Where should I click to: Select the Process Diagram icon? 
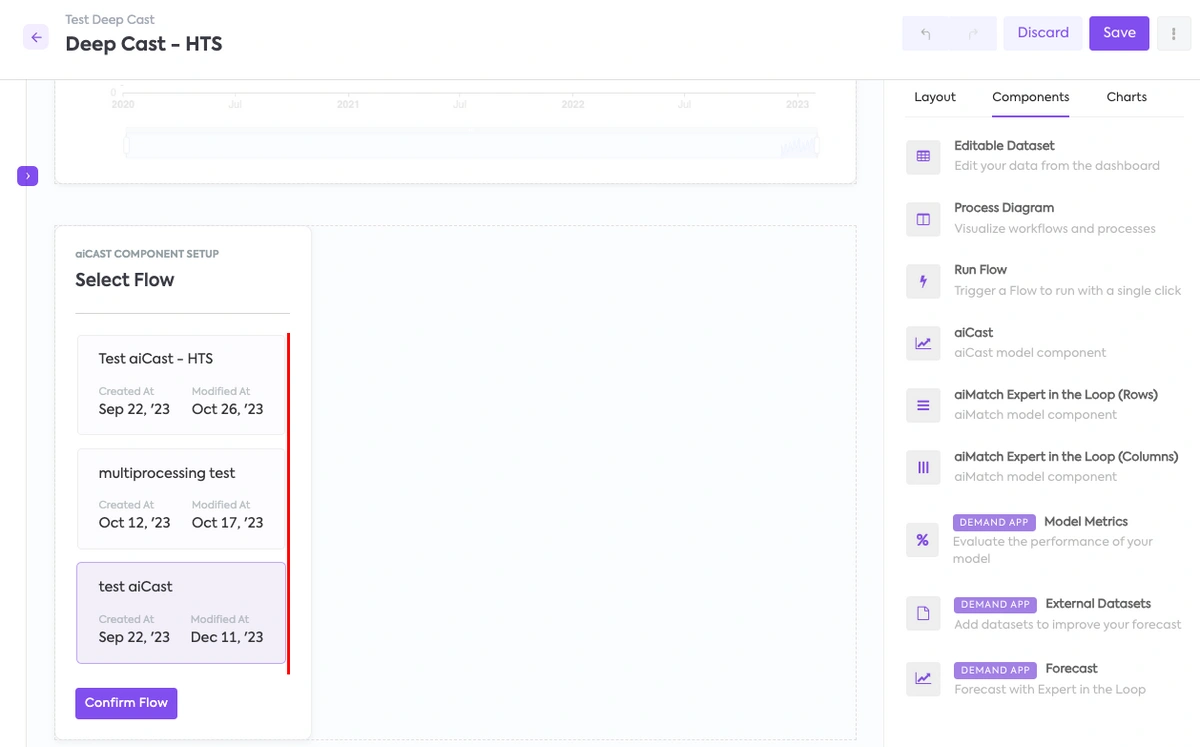922,219
